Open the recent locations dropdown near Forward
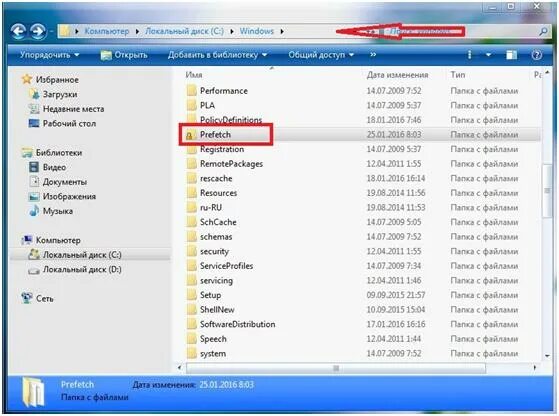The height and width of the screenshot is (416, 559). coord(51,32)
